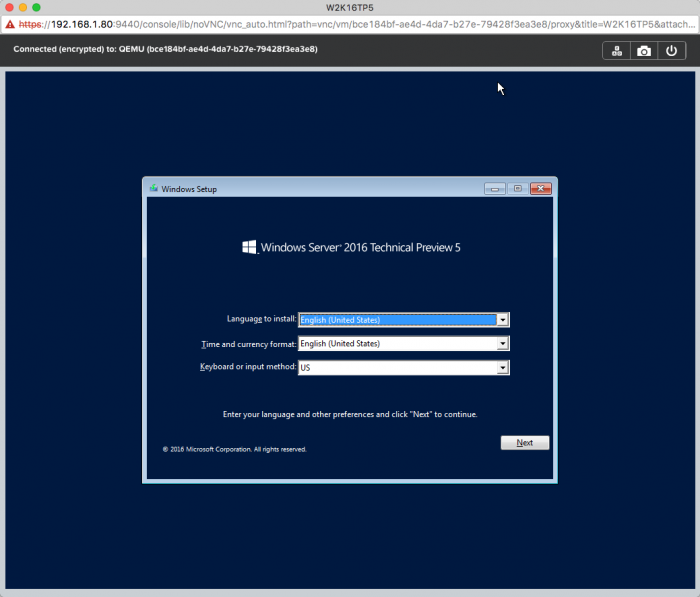
Task: Select the Time and currency format field
Action: pos(404,343)
